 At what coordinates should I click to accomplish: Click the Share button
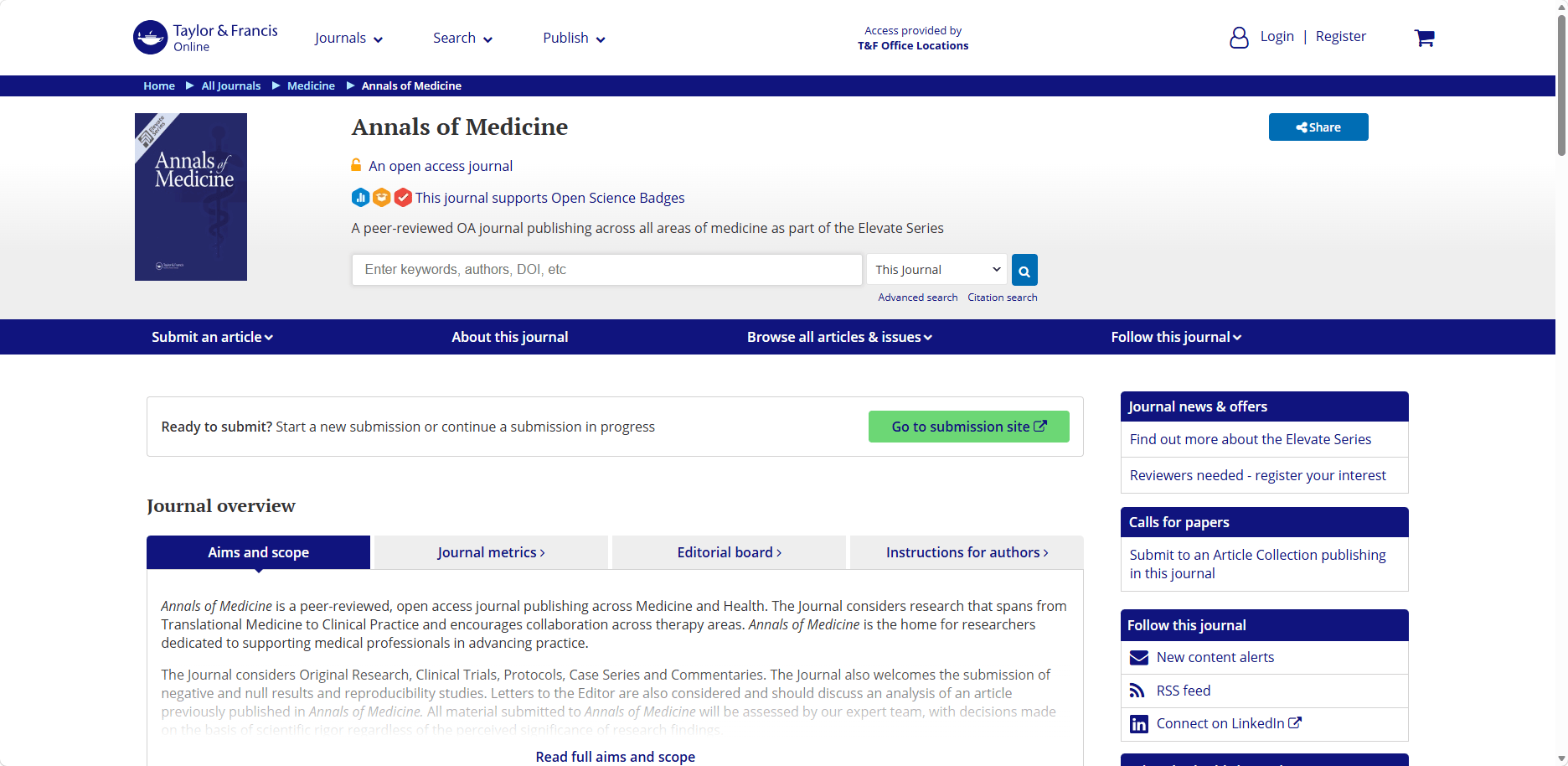pos(1318,127)
